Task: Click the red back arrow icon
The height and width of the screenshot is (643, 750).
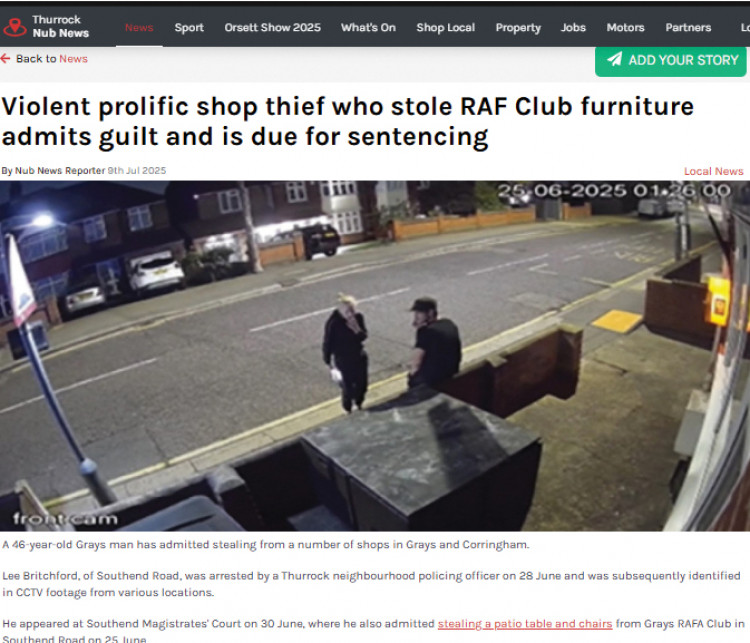Action: coord(5,59)
